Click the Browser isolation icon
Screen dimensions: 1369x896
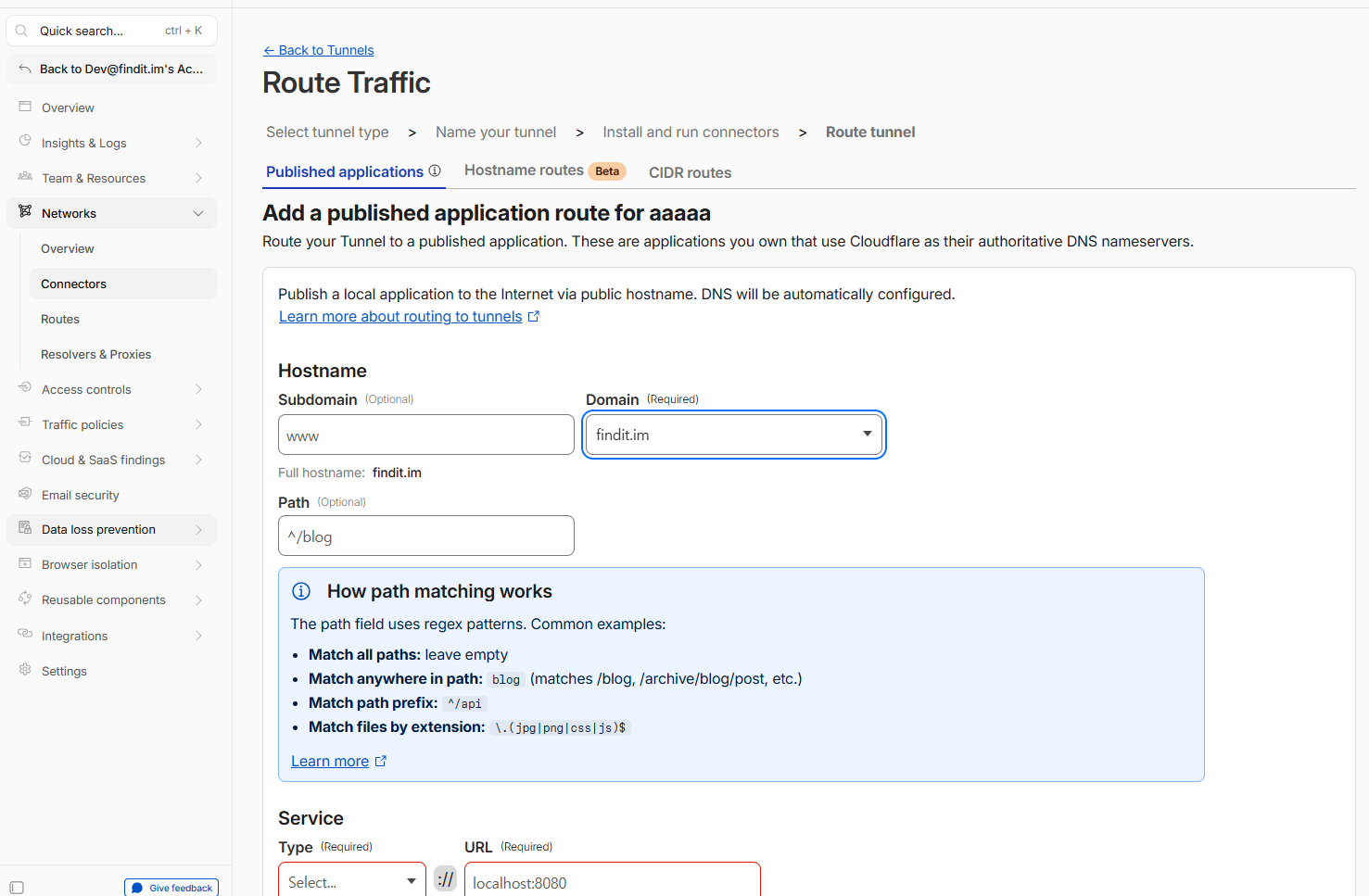click(x=25, y=563)
